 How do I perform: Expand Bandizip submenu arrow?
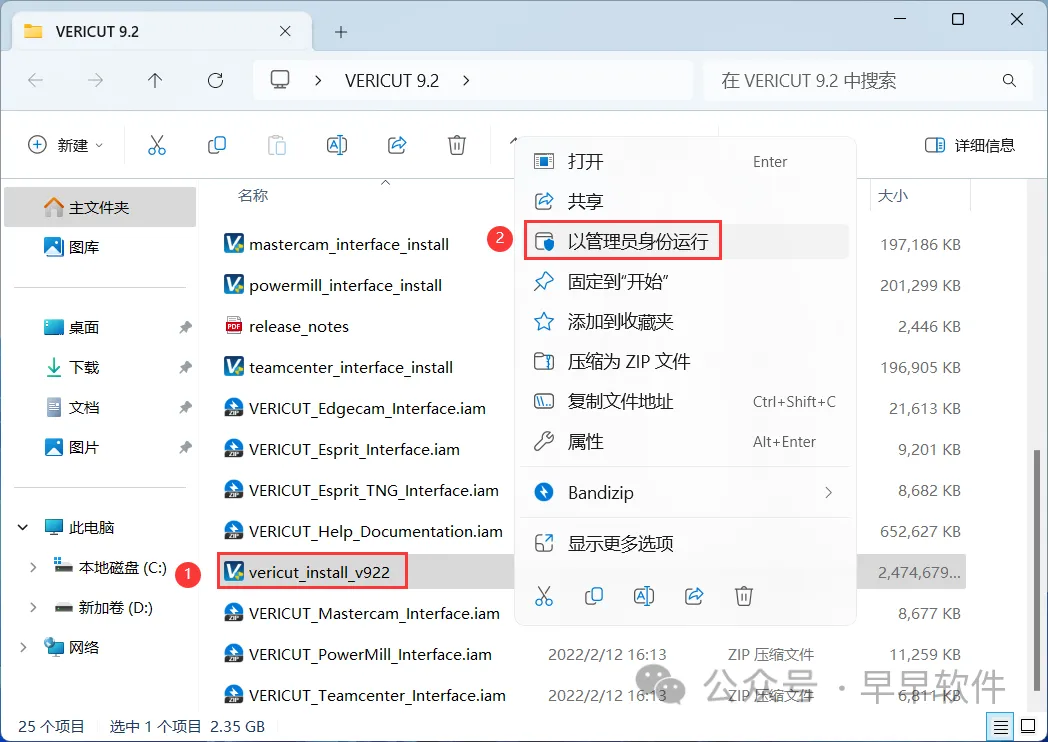pyautogui.click(x=829, y=493)
